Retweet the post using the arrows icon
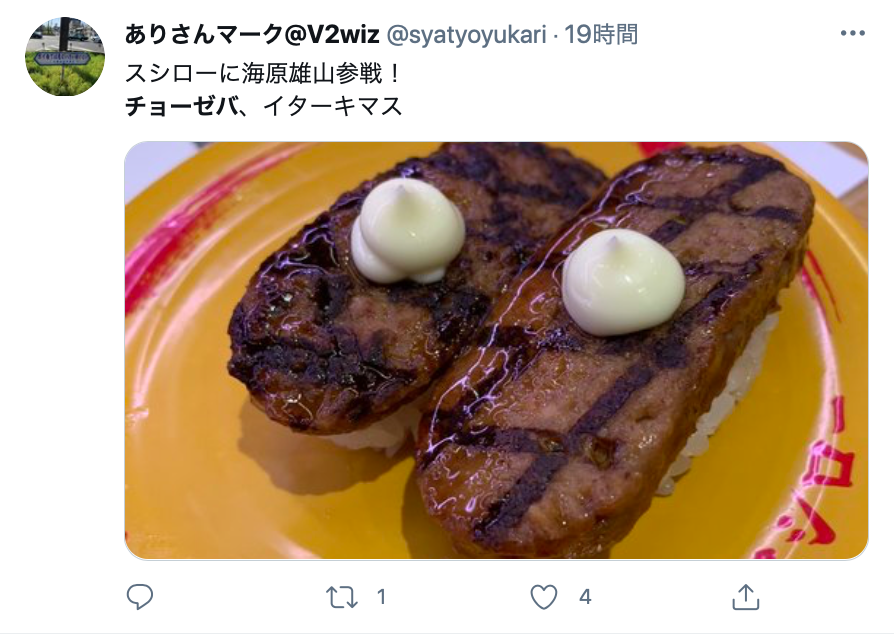 (342, 598)
